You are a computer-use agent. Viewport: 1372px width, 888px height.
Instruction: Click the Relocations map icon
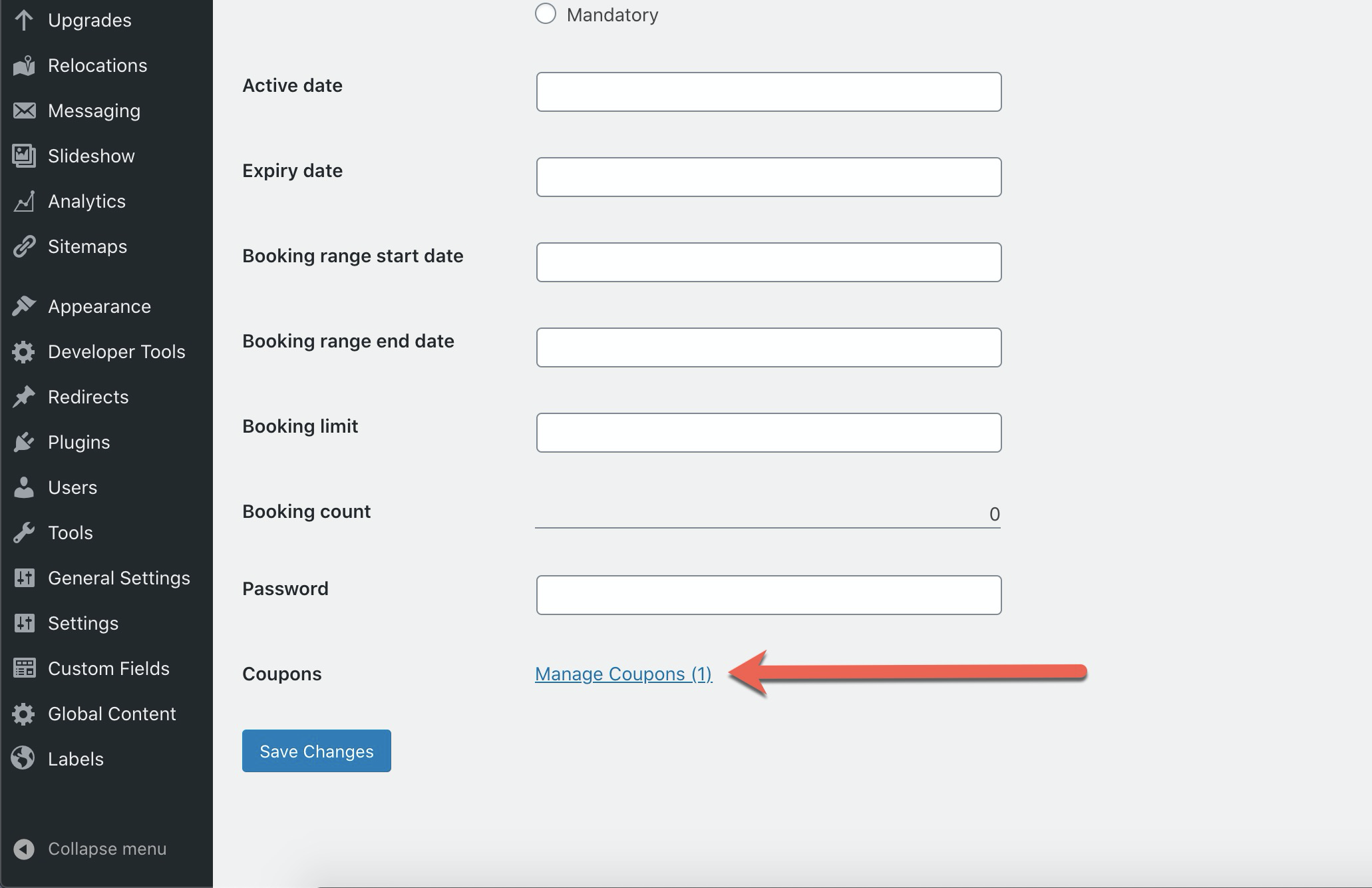coord(24,65)
